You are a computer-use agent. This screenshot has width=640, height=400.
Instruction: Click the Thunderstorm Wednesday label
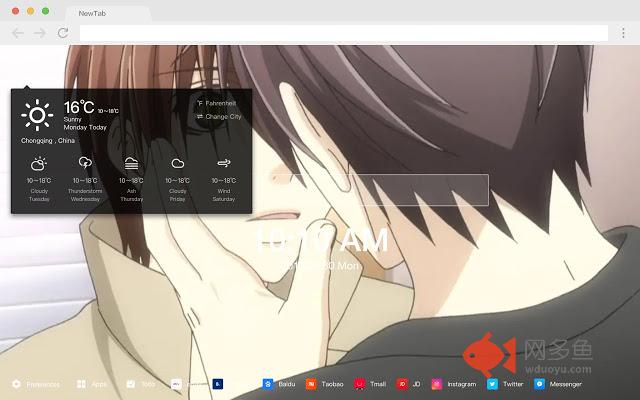(x=85, y=195)
